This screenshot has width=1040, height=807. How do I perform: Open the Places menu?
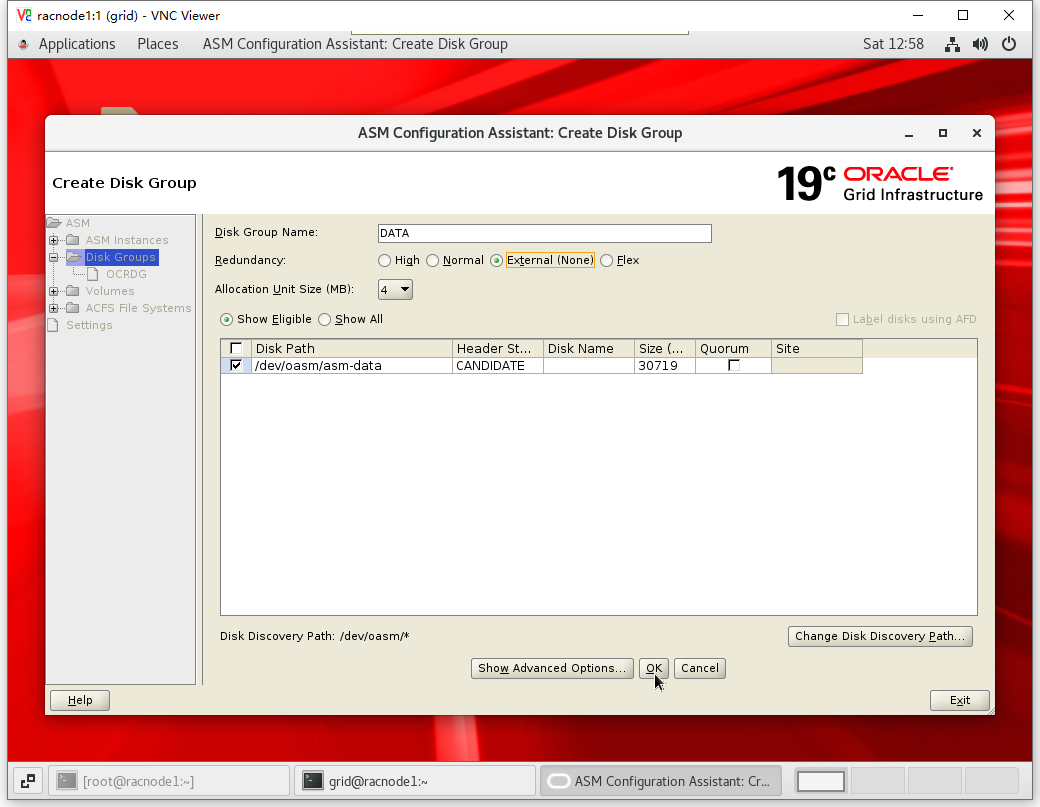click(158, 44)
